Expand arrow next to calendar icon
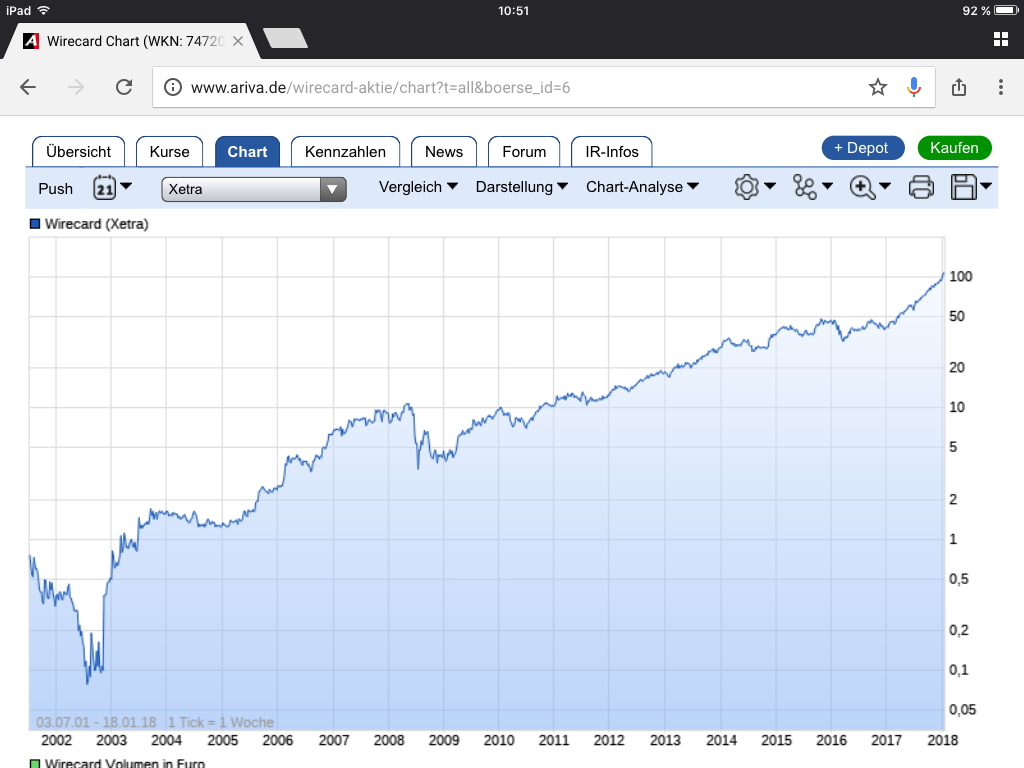This screenshot has height=768, width=1024. coord(127,186)
